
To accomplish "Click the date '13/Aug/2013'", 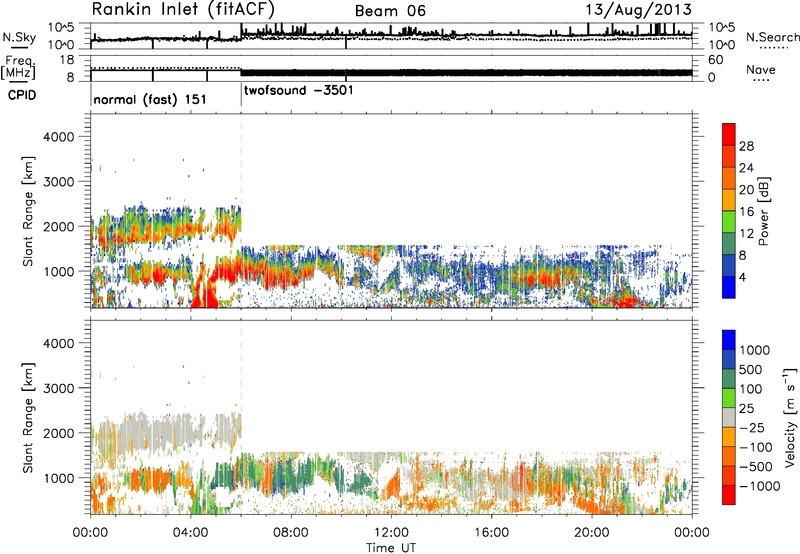I will tap(638, 10).
